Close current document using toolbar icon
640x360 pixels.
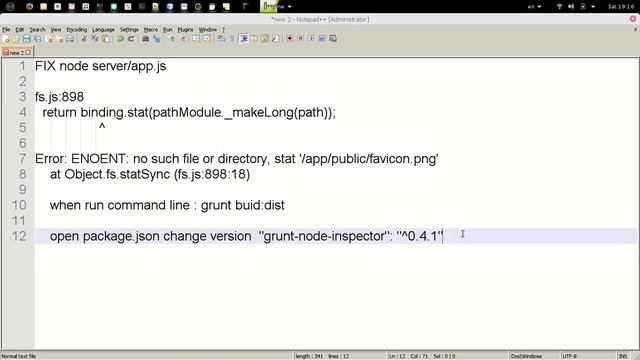coord(49,39)
